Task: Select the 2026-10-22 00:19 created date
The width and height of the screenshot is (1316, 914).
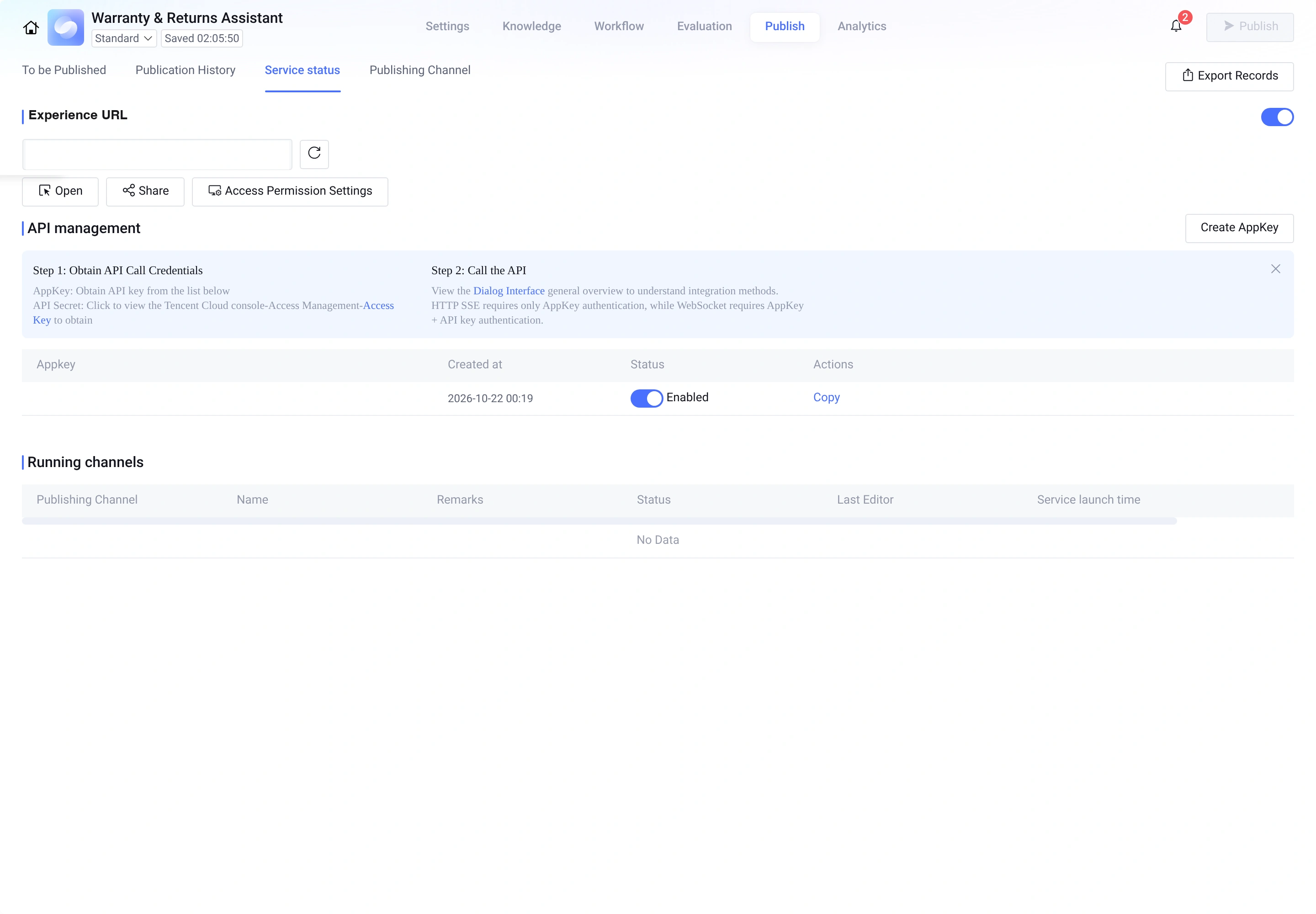Action: click(x=490, y=399)
